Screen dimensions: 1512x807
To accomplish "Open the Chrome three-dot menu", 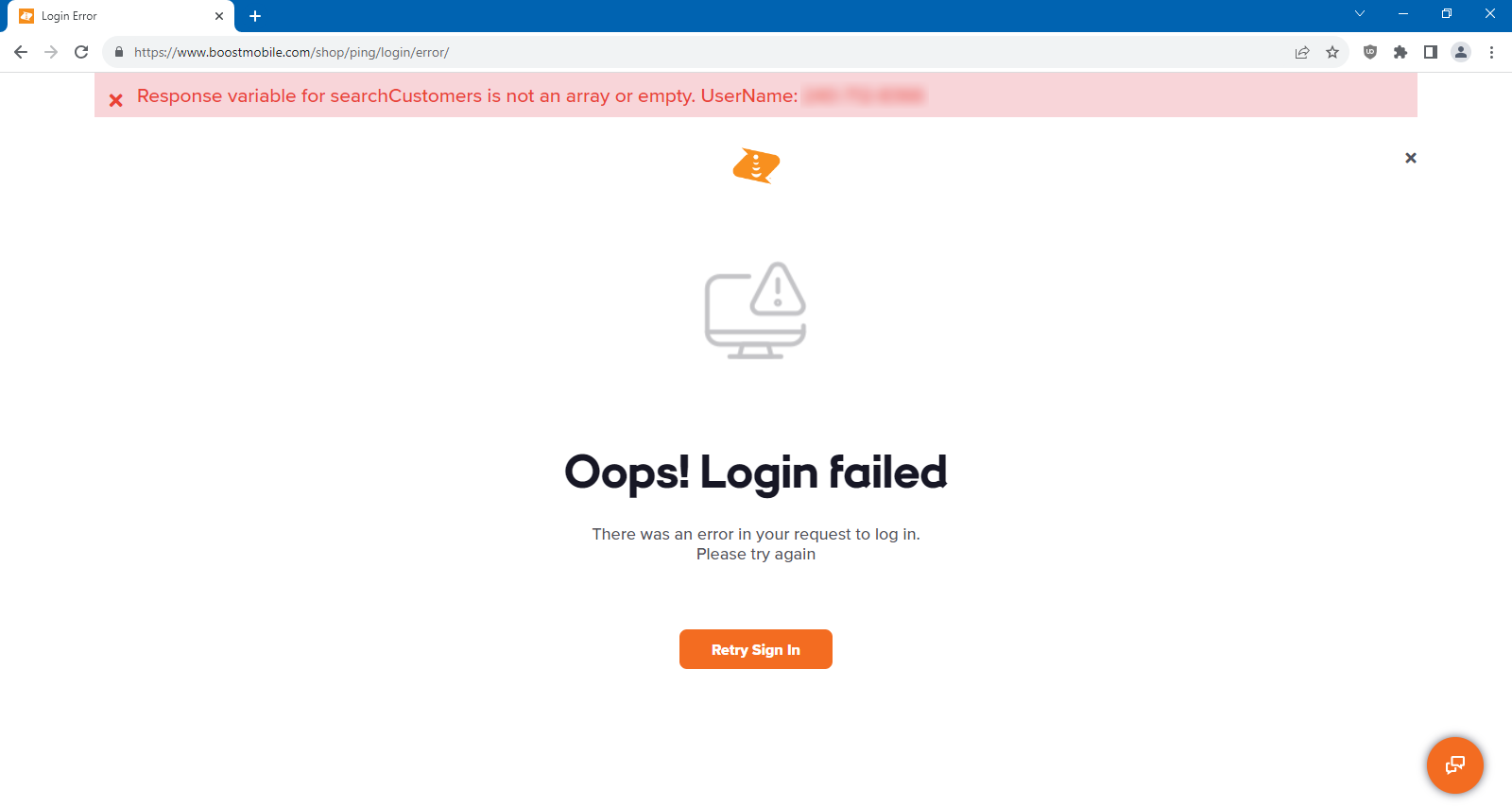I will (1492, 52).
